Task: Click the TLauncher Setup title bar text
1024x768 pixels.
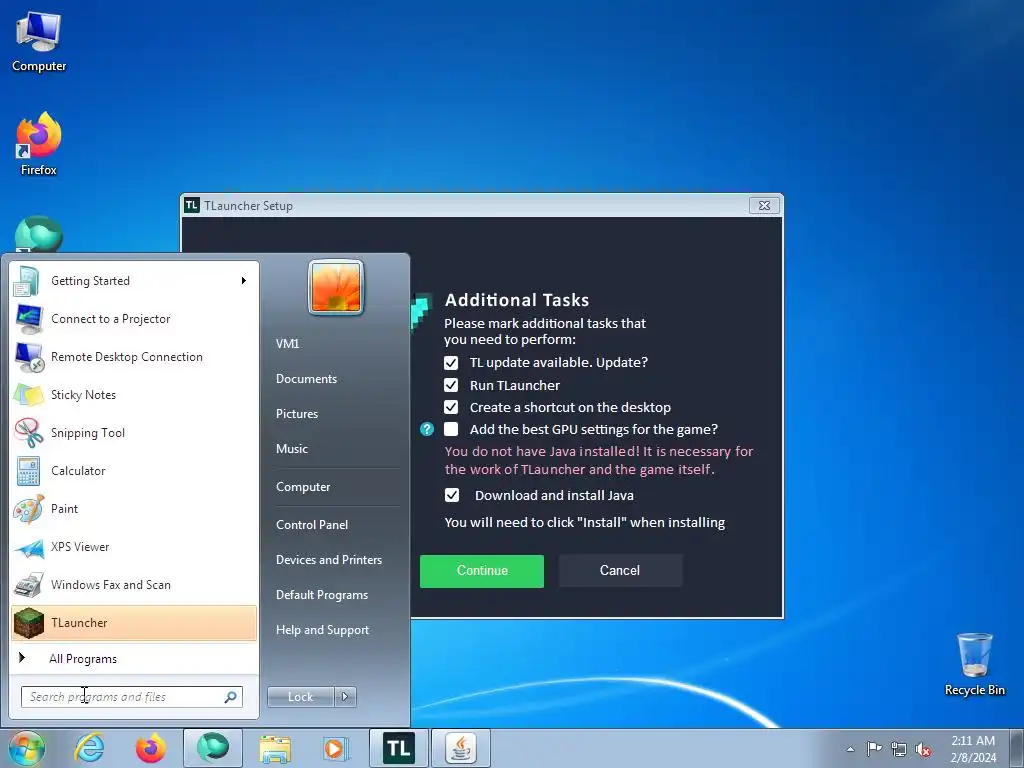Action: [248, 206]
